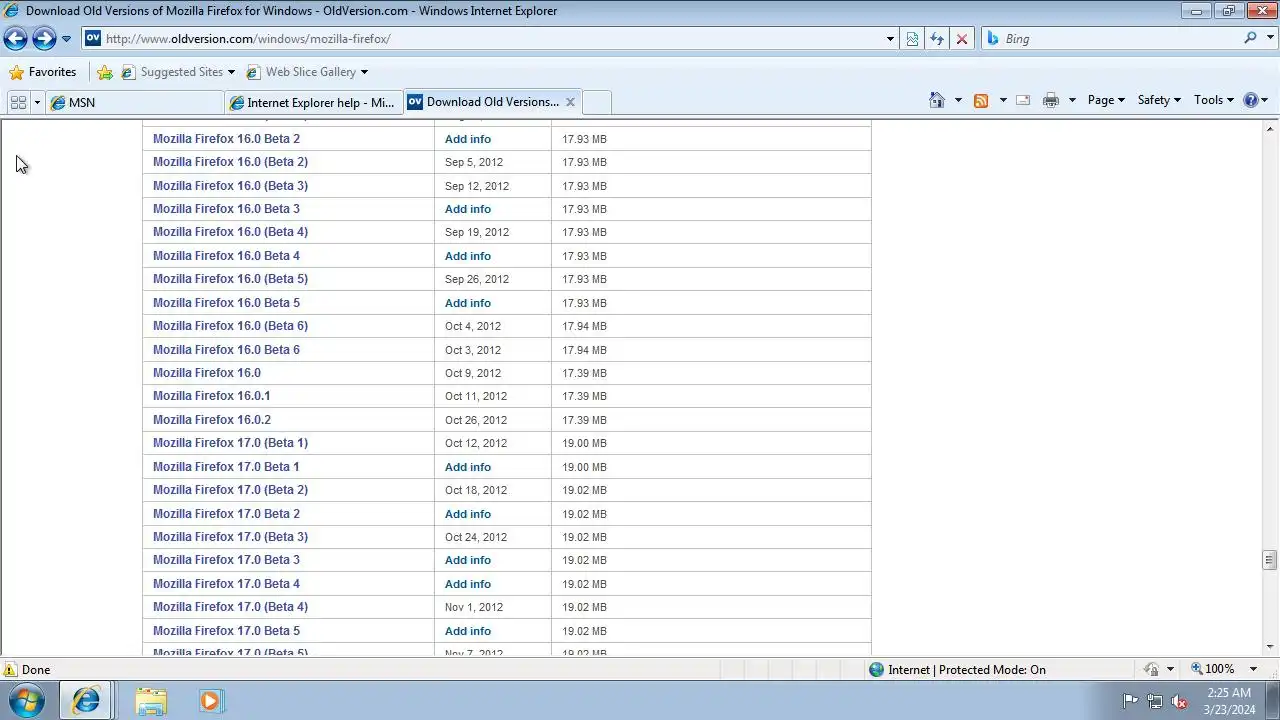Click the vertical scrollbar thumb

click(1270, 560)
